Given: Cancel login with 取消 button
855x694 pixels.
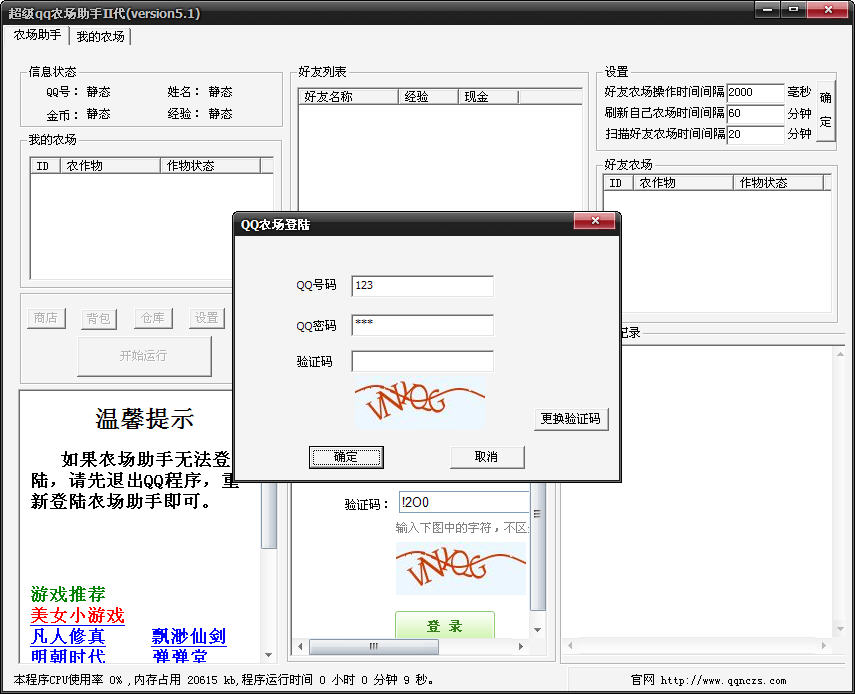Looking at the screenshot, I should (487, 457).
